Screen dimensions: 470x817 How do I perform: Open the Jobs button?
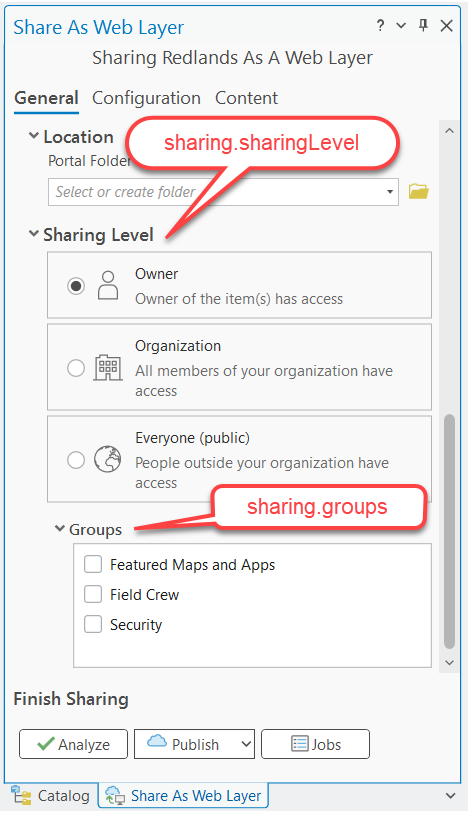click(315, 744)
